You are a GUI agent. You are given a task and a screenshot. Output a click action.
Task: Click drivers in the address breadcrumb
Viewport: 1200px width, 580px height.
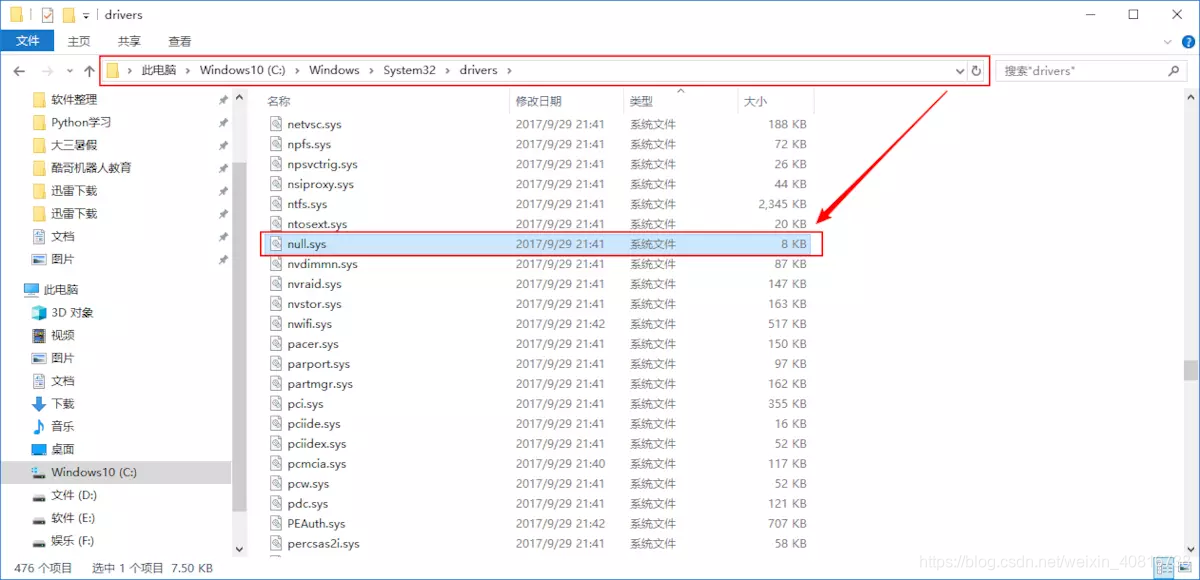(479, 71)
